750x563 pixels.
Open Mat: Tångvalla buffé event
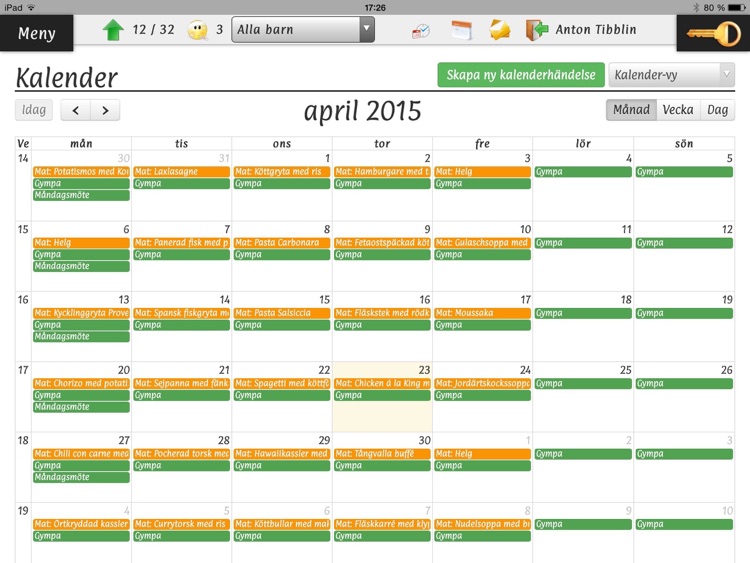tap(382, 453)
